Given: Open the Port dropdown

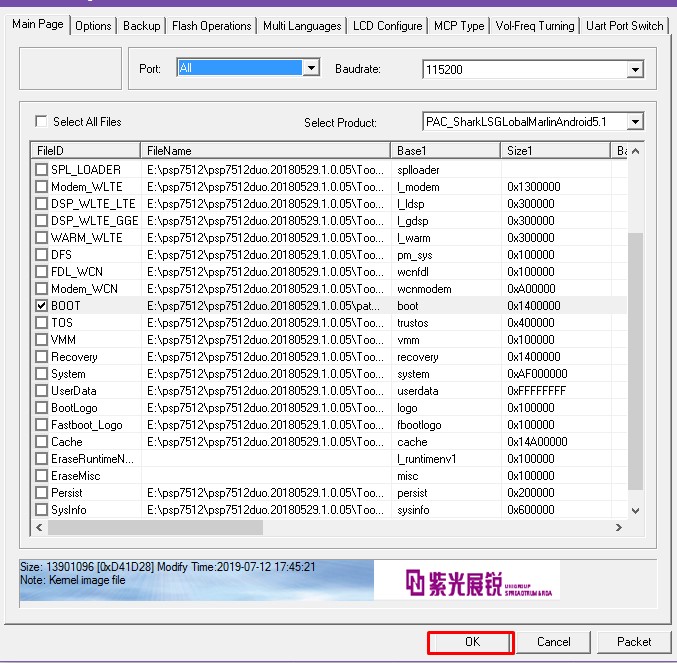Looking at the screenshot, I should pos(311,68).
